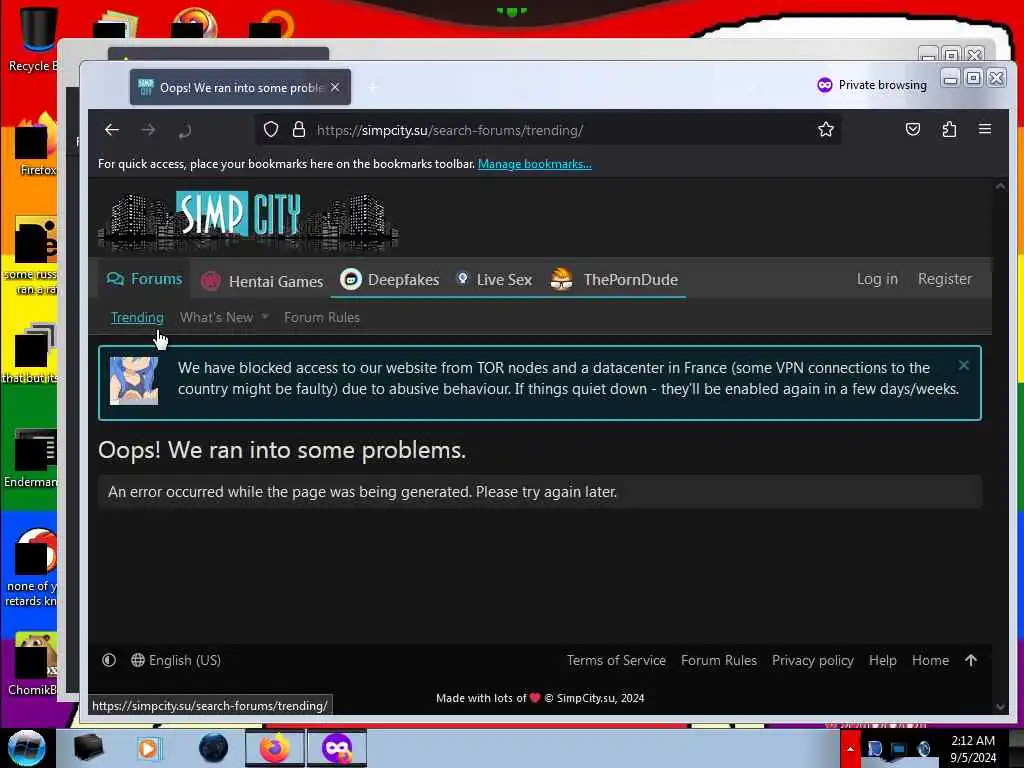Image resolution: width=1024 pixels, height=768 pixels.
Task: Click the SimpCity logo banner
Action: point(248,221)
